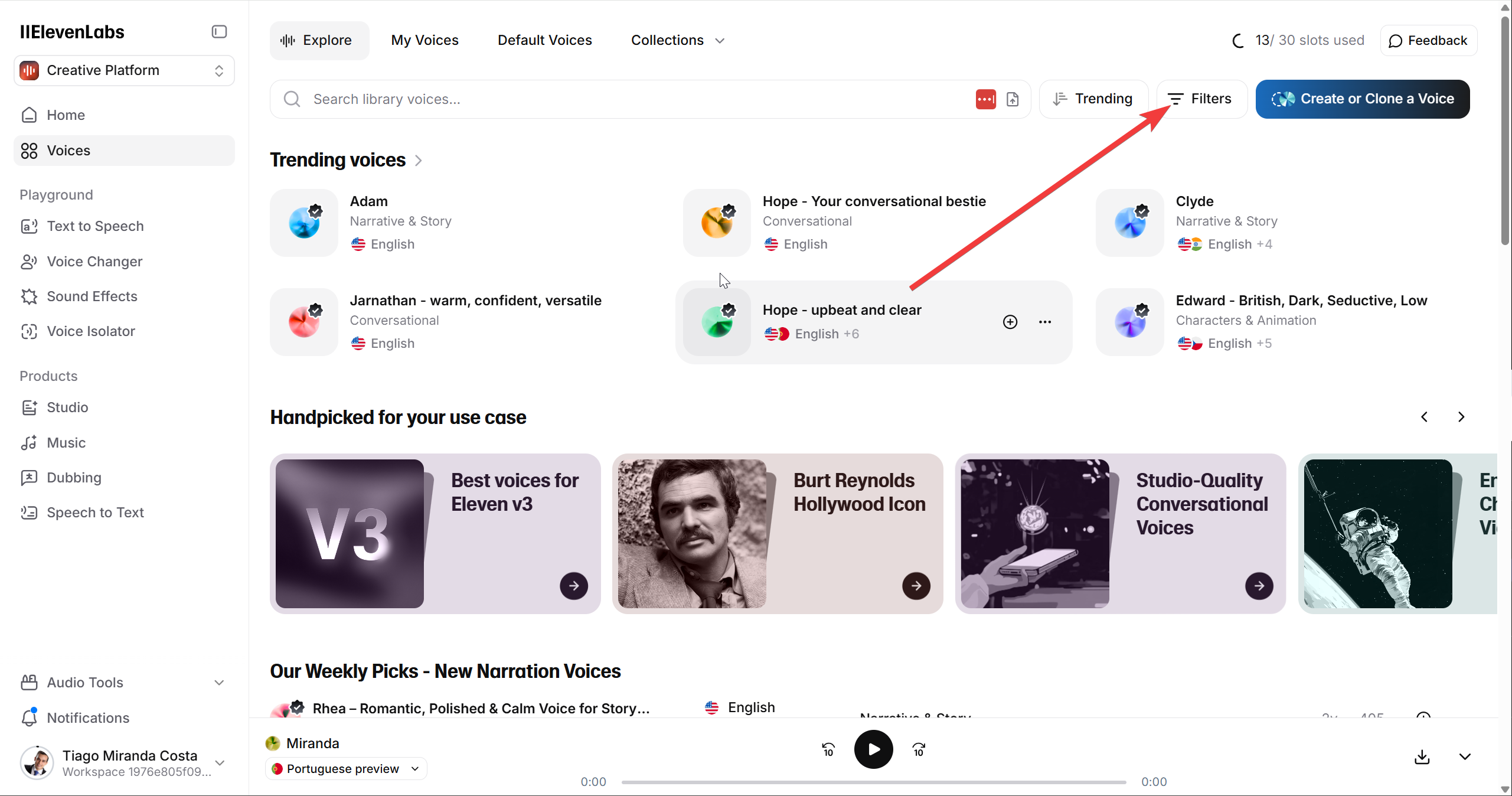Play the Miranda audio preview
1512x796 pixels.
pos(874,749)
